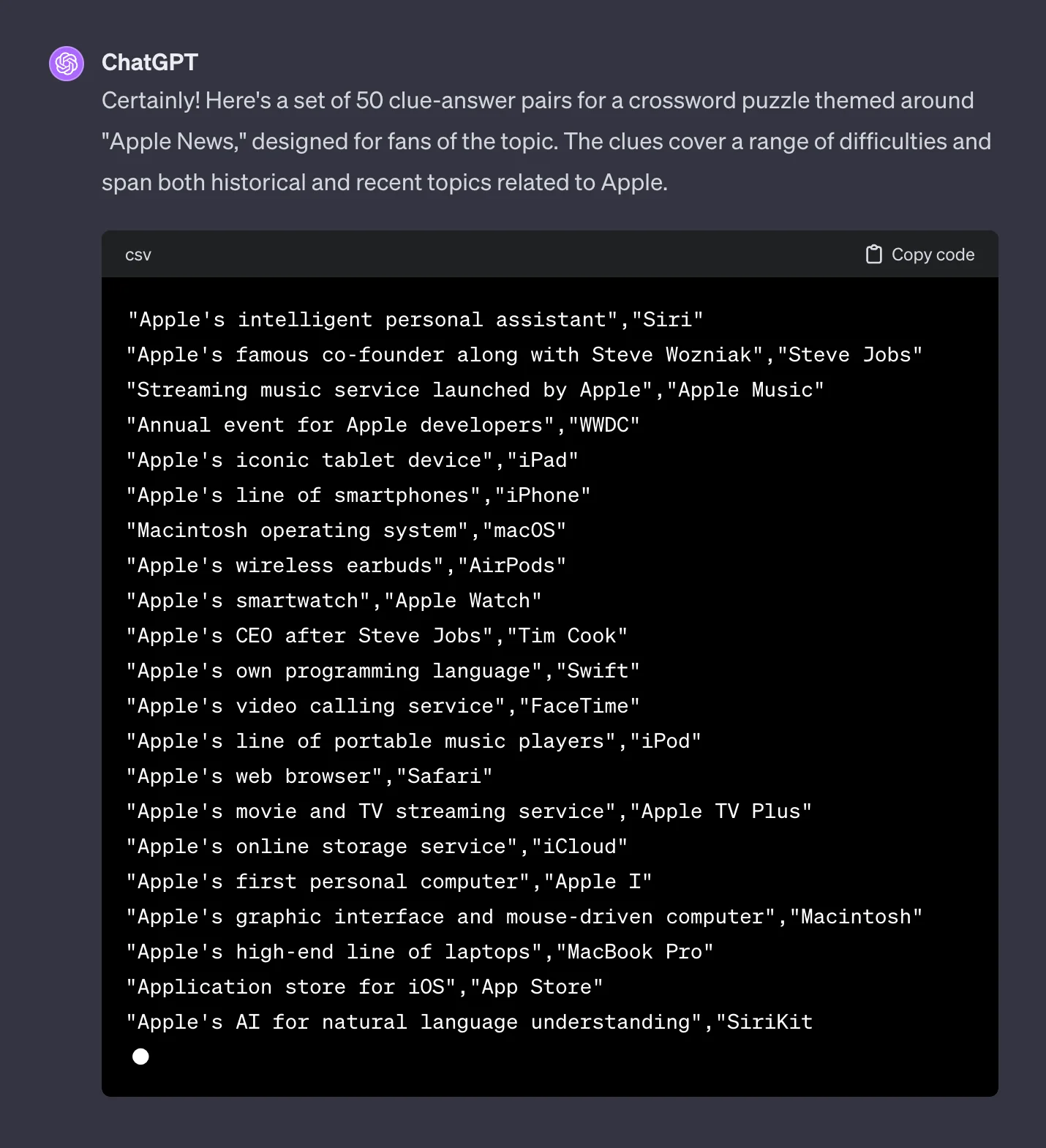
Task: Click the Safari web browser line
Action: (x=310, y=776)
